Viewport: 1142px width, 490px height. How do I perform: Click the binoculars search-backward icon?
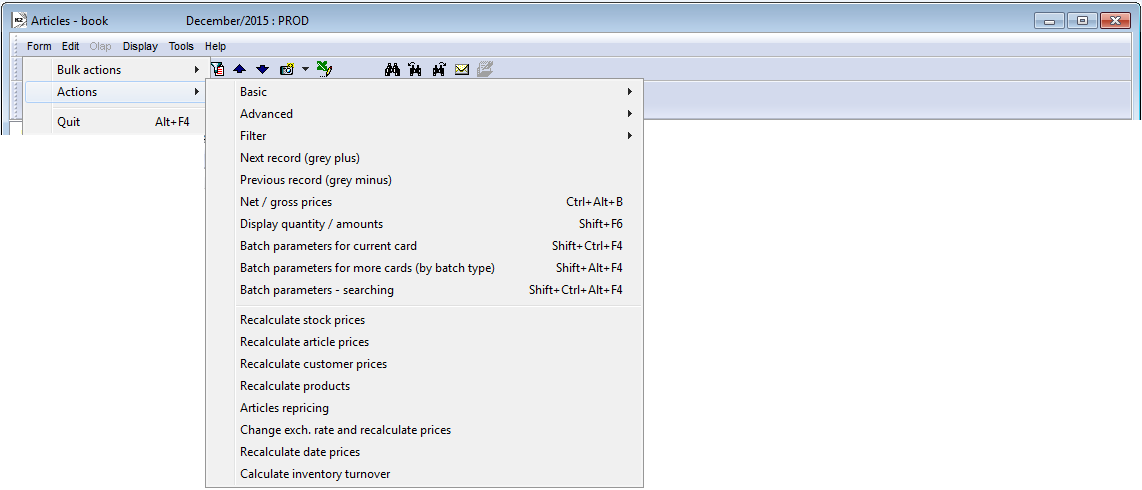pyautogui.click(x=416, y=70)
